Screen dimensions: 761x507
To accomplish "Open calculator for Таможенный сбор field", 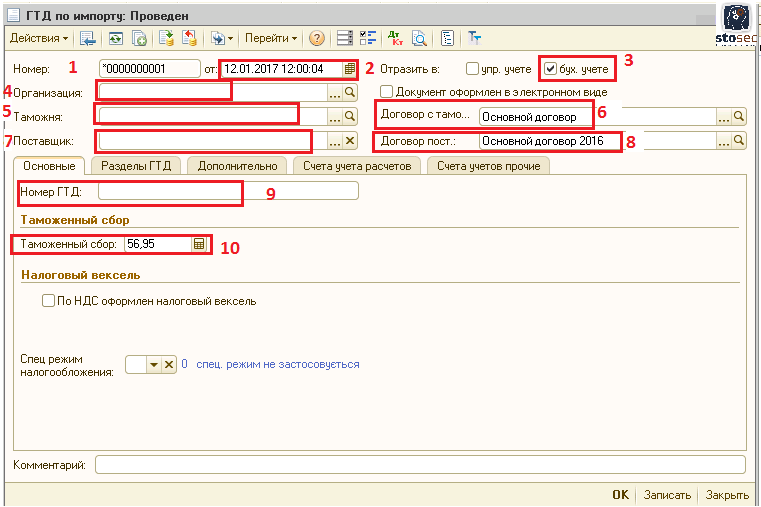I will (199, 244).
